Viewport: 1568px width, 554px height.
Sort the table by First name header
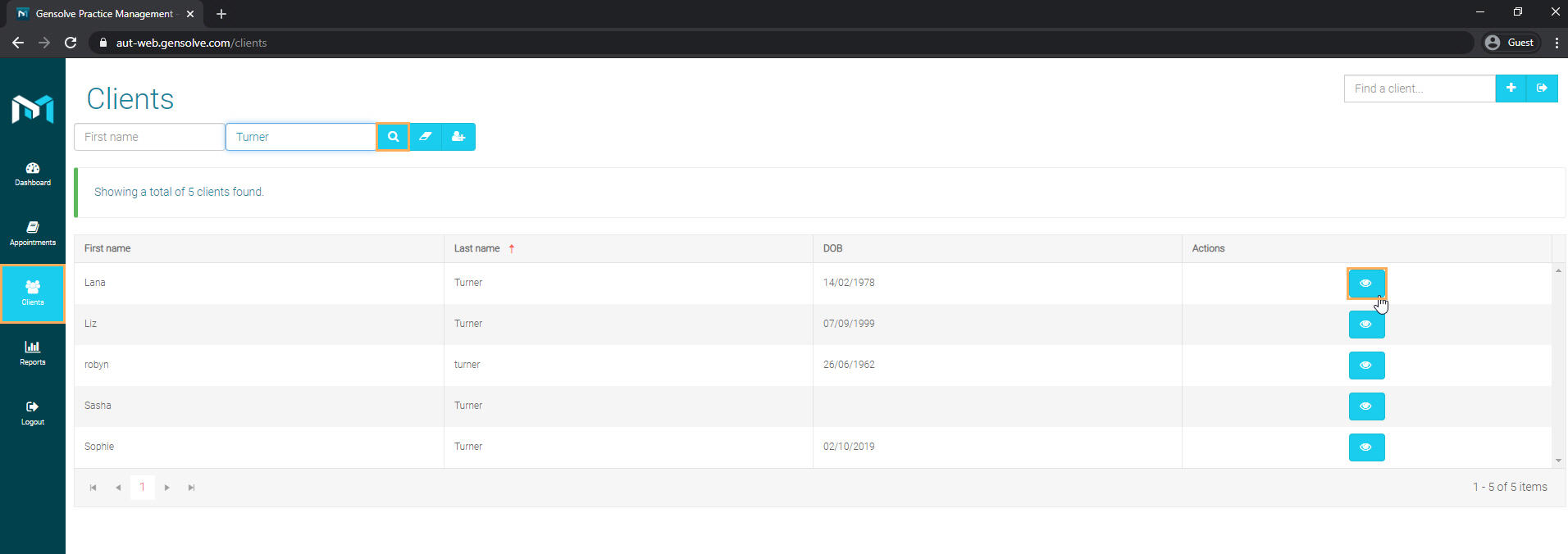coord(107,248)
